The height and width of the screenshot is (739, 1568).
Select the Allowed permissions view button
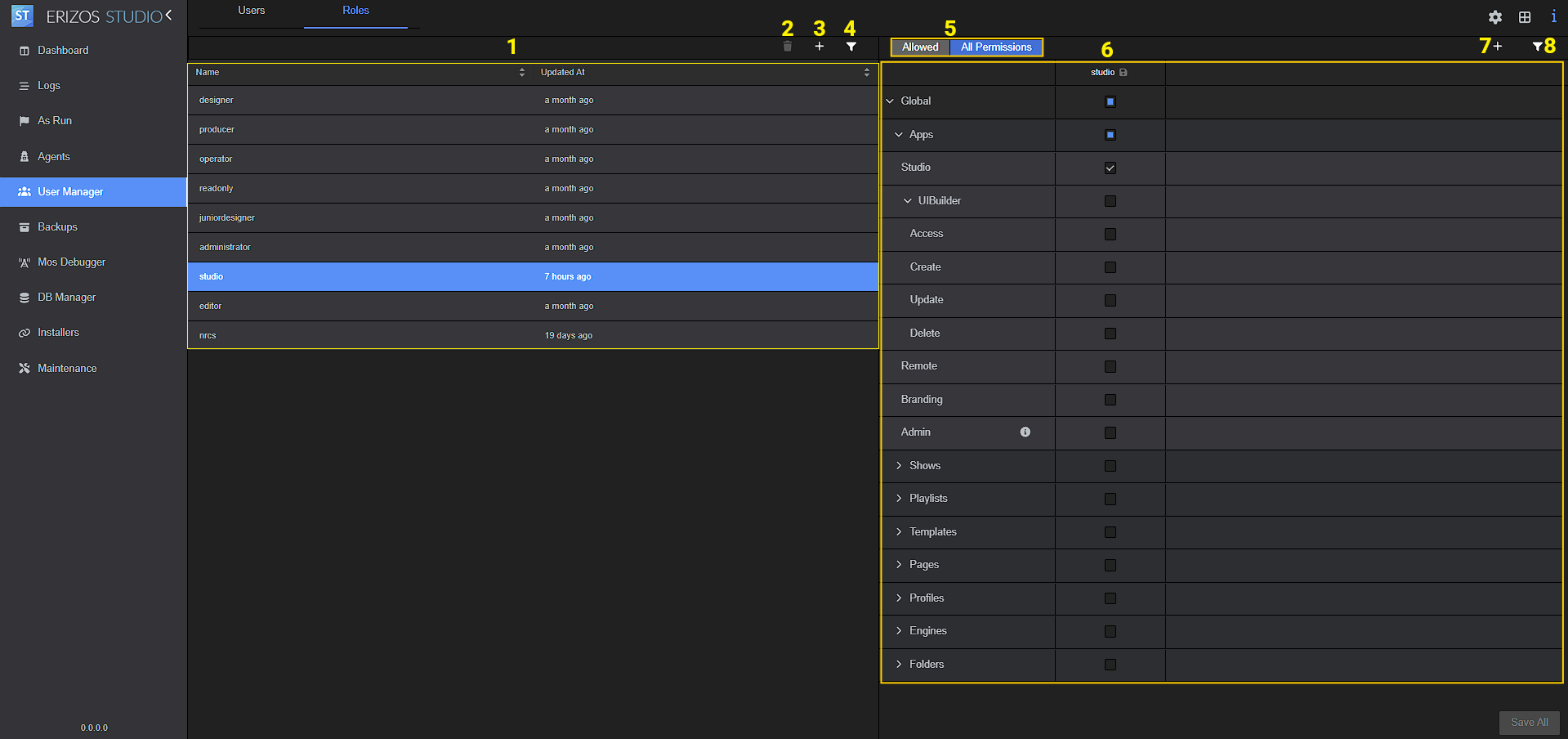pyautogui.click(x=920, y=47)
